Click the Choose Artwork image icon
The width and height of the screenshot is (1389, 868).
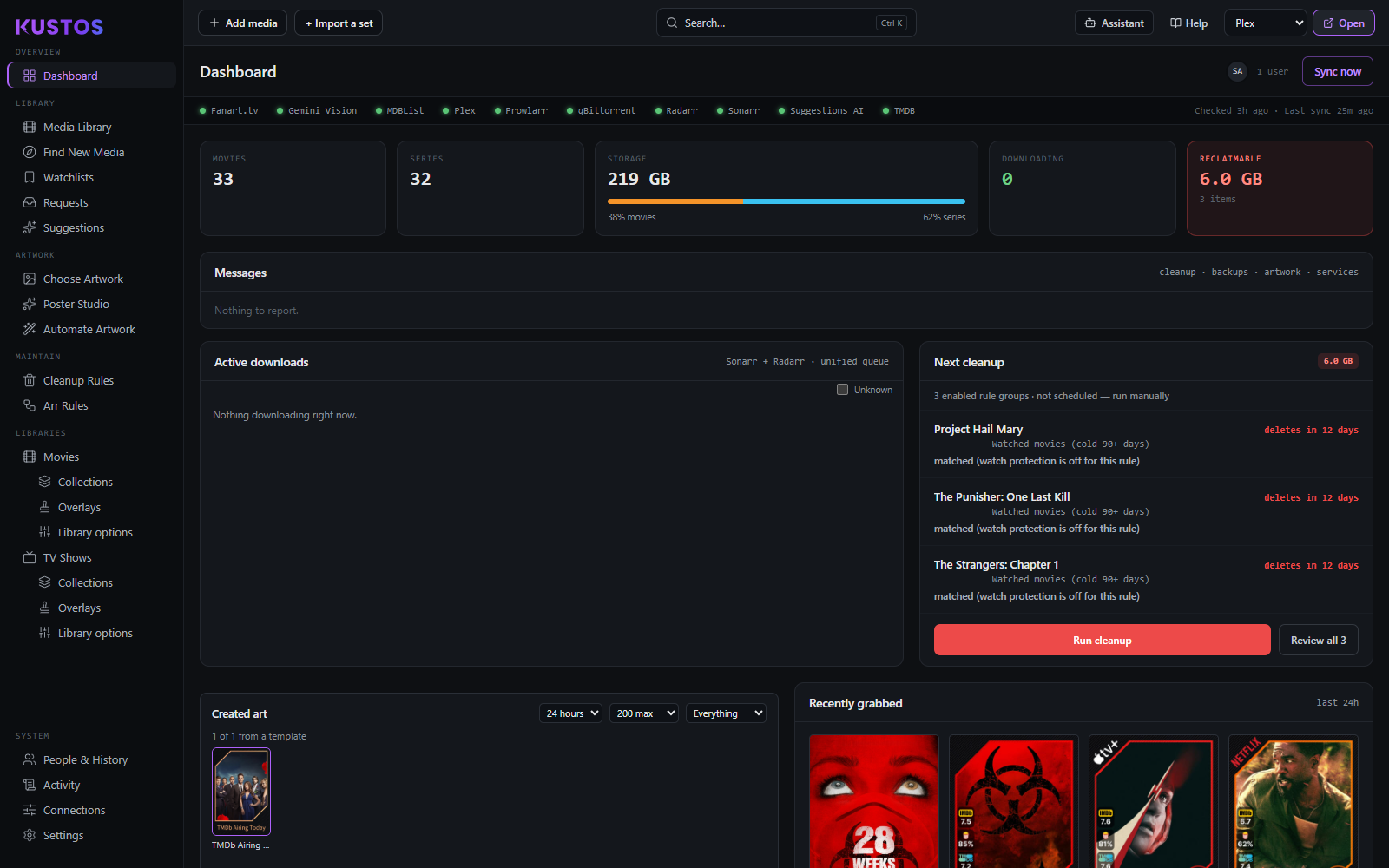[x=30, y=279]
